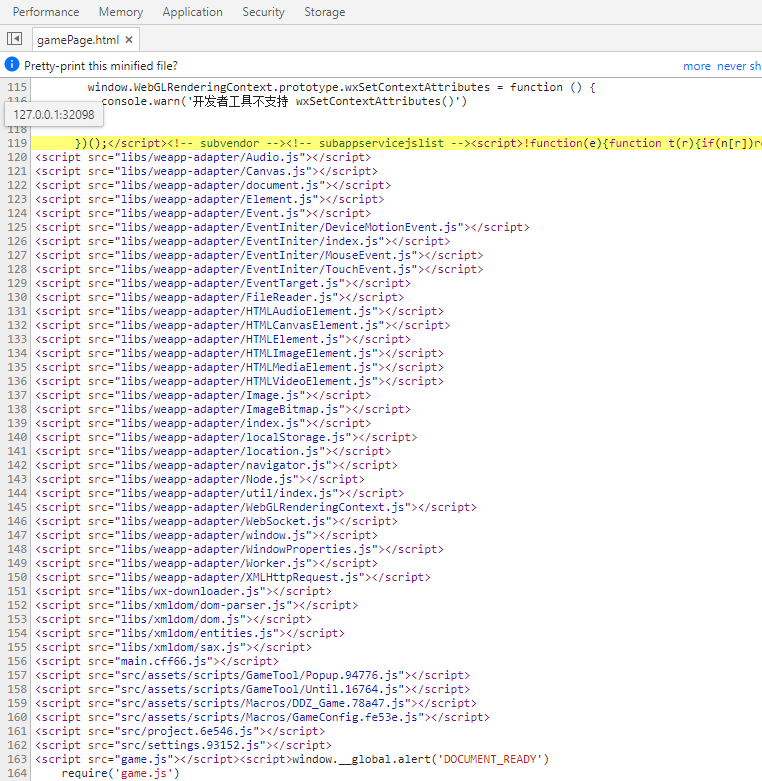Switch to the Performance tab

tap(46, 12)
